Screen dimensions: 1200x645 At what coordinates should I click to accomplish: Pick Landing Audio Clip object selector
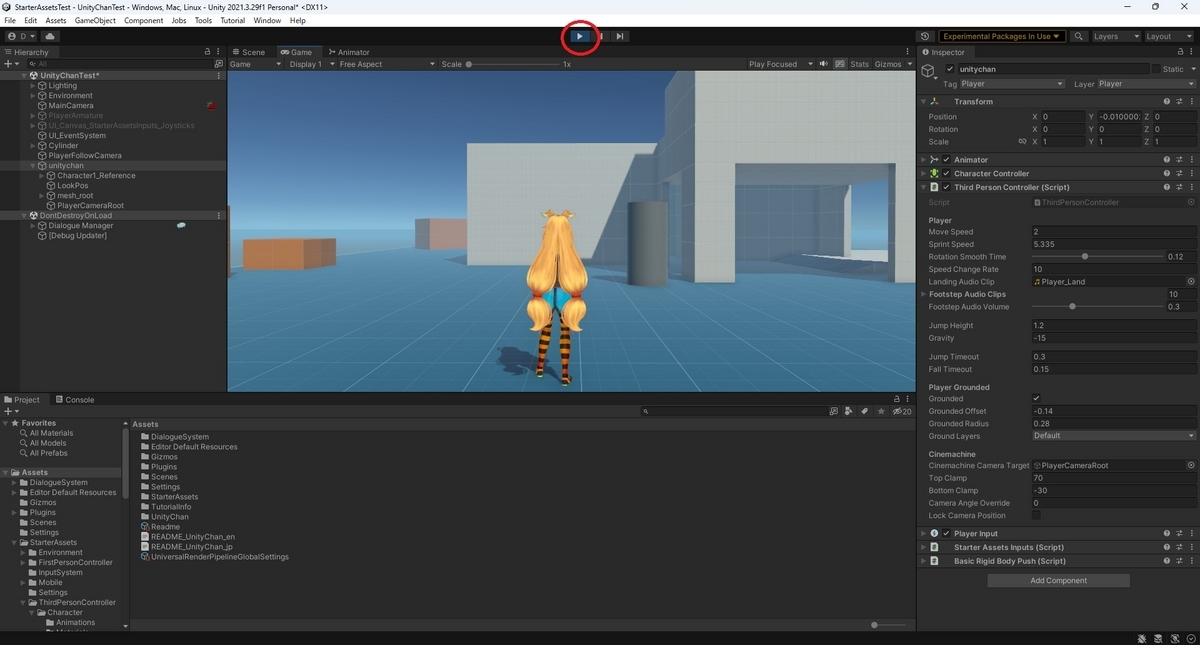point(1191,282)
